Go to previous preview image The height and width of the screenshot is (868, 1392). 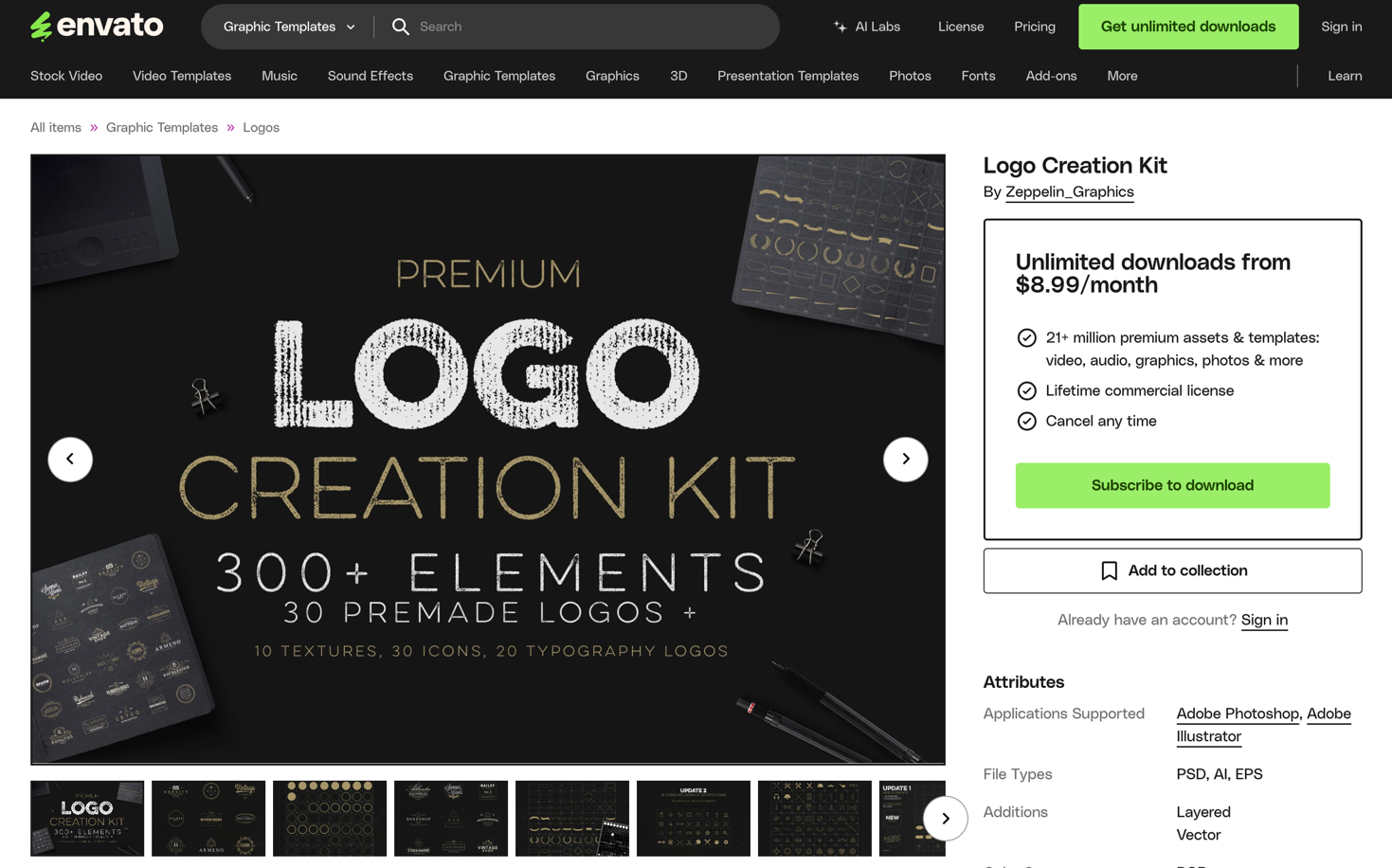tap(70, 459)
